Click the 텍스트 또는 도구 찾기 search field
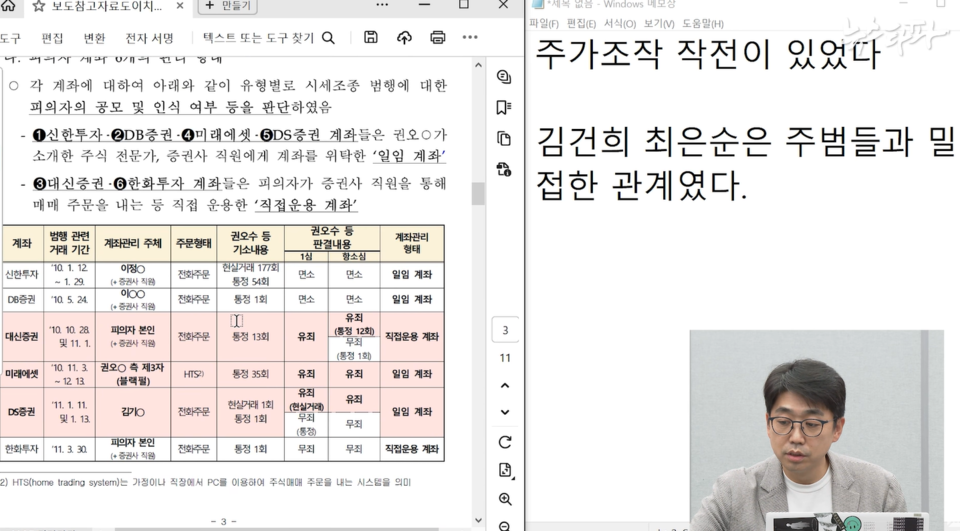The image size is (960, 531). pyautogui.click(x=268, y=38)
